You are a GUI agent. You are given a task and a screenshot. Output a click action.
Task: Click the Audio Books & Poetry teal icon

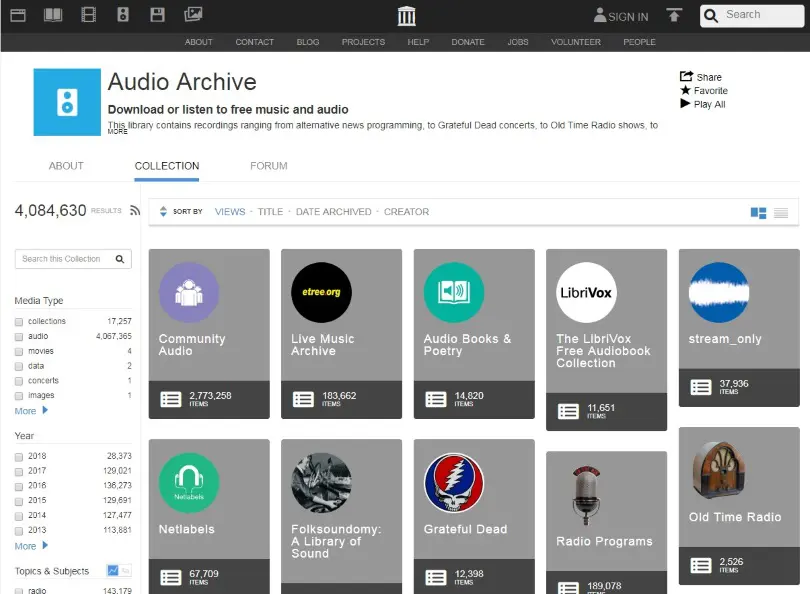click(x=454, y=292)
